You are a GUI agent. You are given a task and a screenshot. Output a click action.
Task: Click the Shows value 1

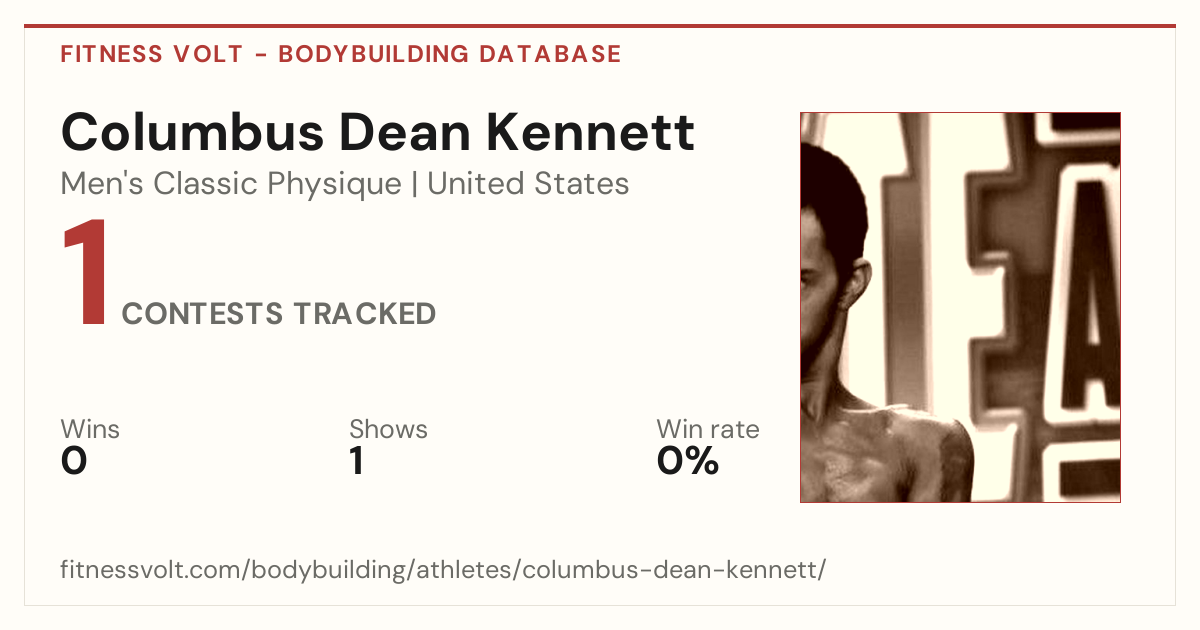click(x=356, y=461)
